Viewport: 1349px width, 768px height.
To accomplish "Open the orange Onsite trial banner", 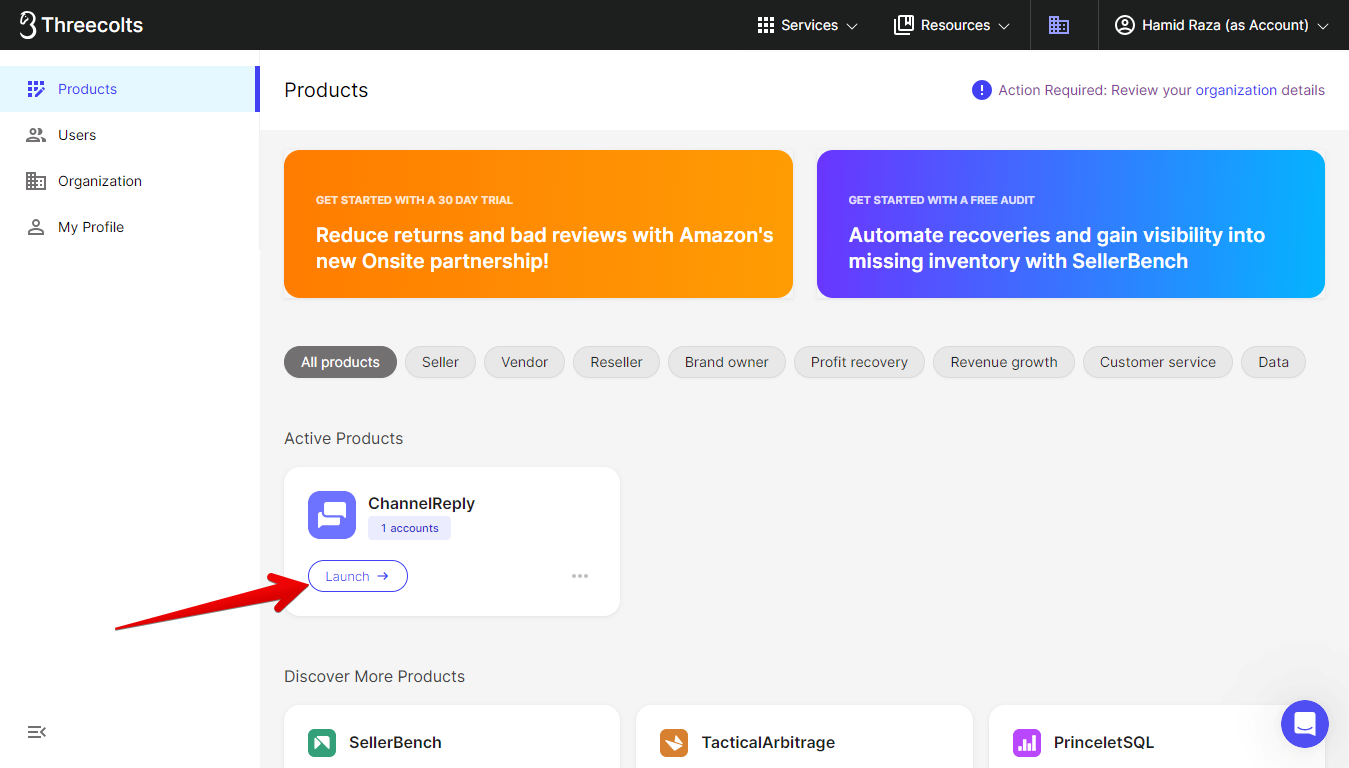I will click(538, 224).
